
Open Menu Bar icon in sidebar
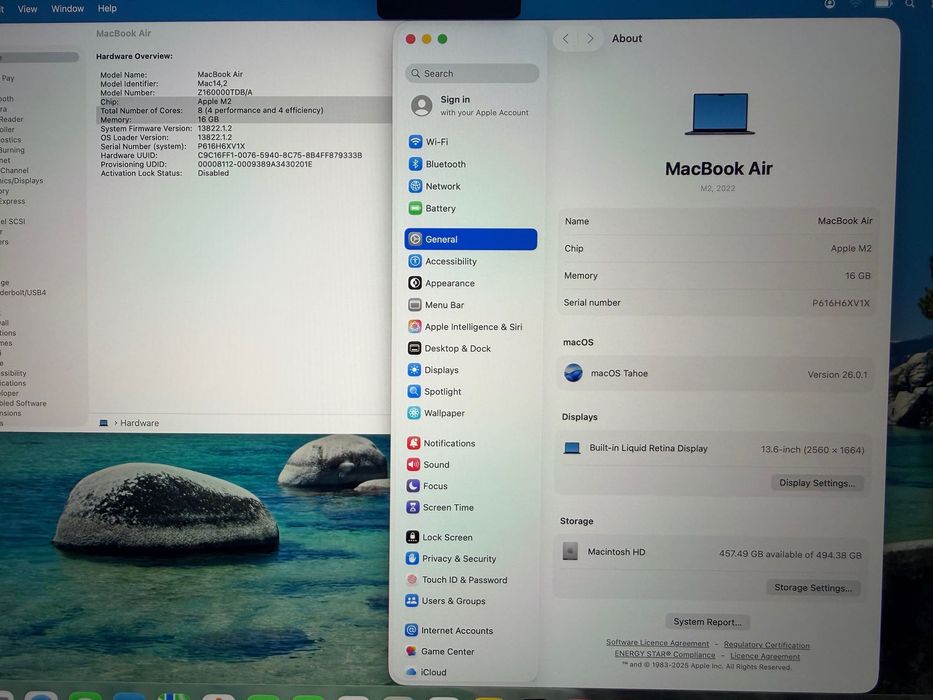point(415,305)
